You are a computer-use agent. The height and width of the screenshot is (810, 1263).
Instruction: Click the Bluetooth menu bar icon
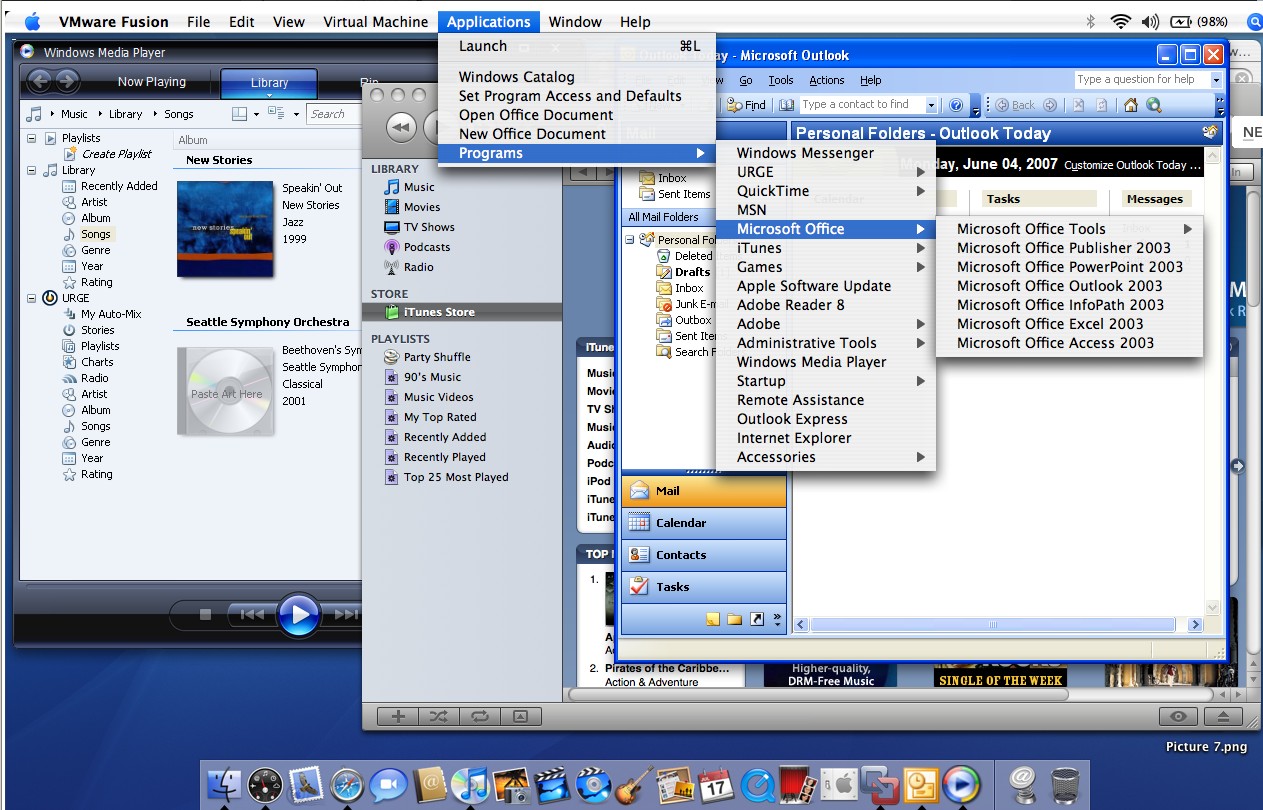pos(1091,21)
